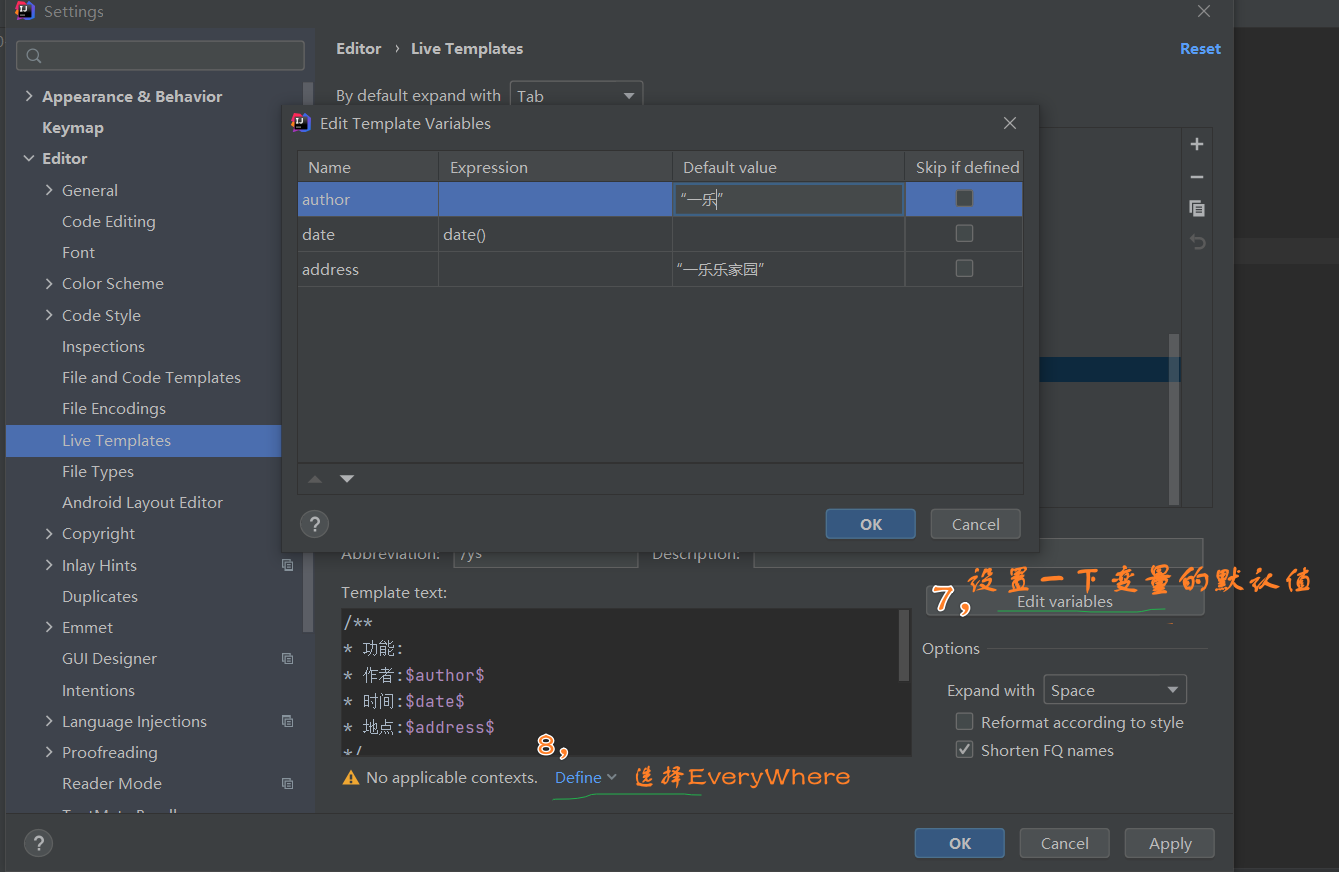The height and width of the screenshot is (872, 1339).
Task: Select the address variable row name
Action: pos(331,269)
